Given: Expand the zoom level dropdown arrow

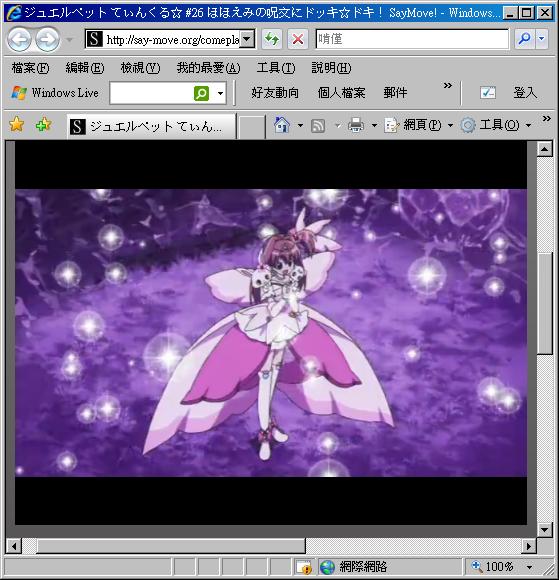Looking at the screenshot, I should 530,567.
